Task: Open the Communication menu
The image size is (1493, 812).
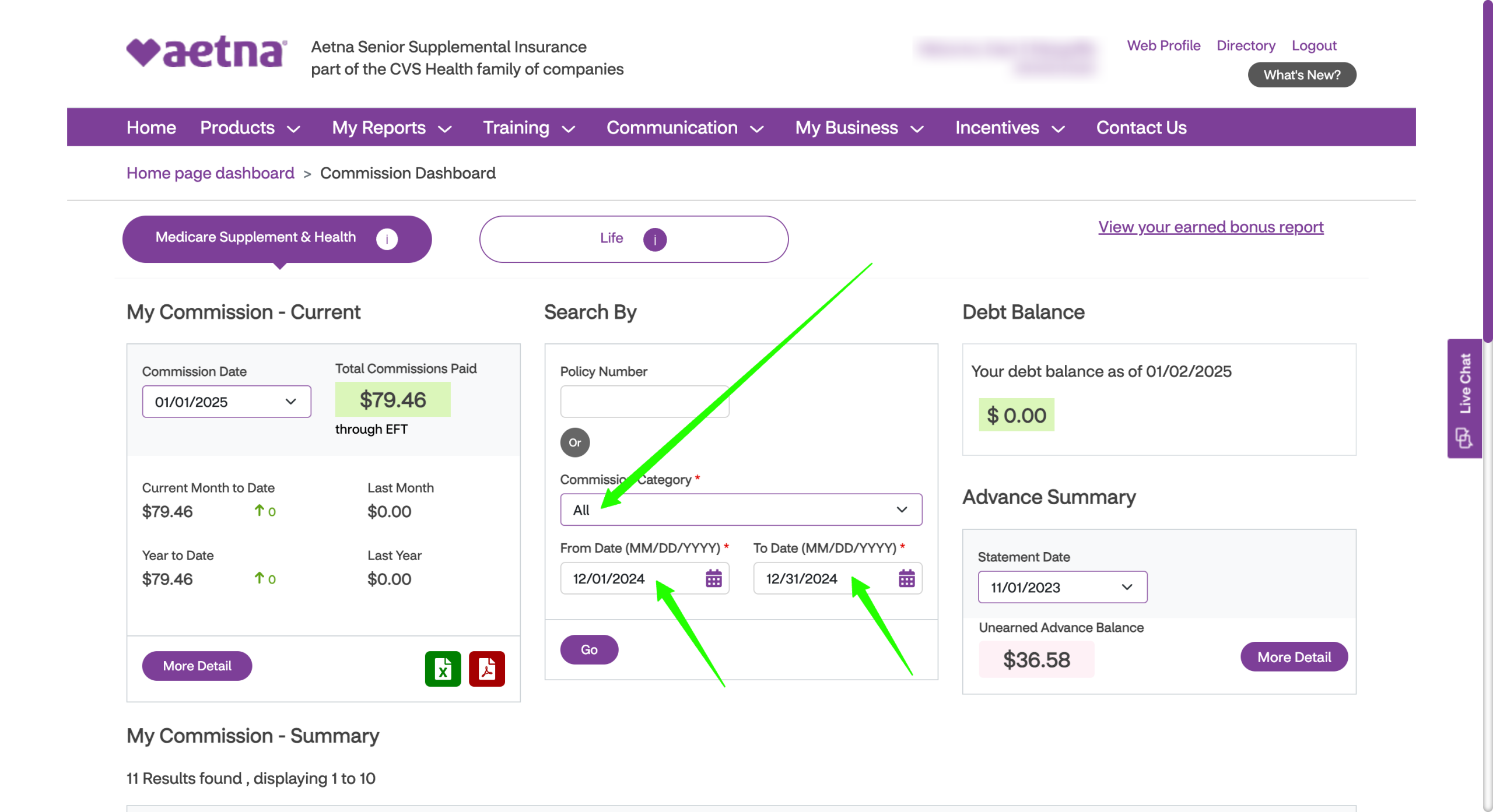Action: click(685, 127)
